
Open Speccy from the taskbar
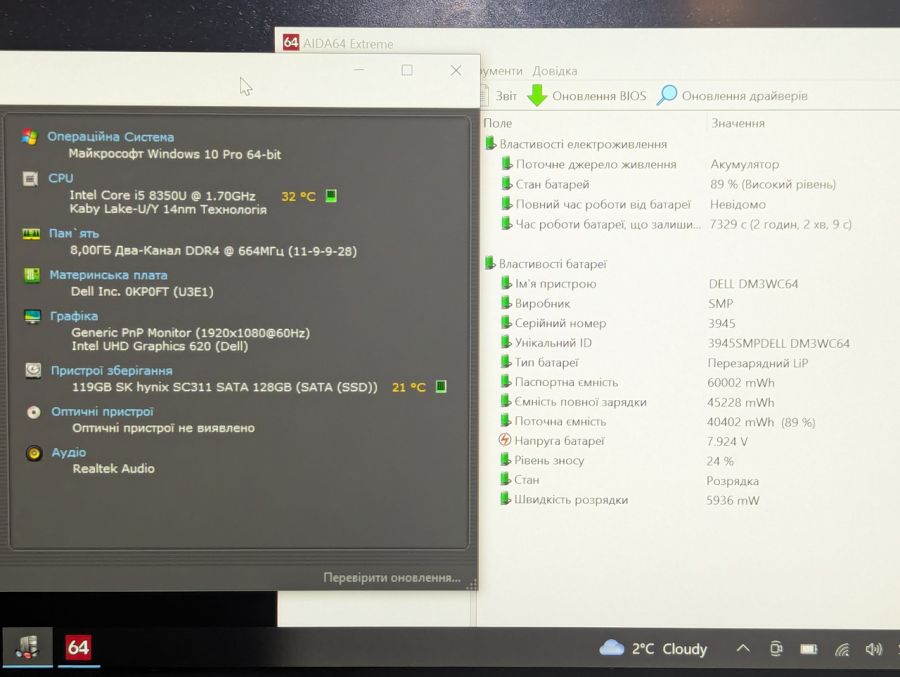pyautogui.click(x=27, y=647)
